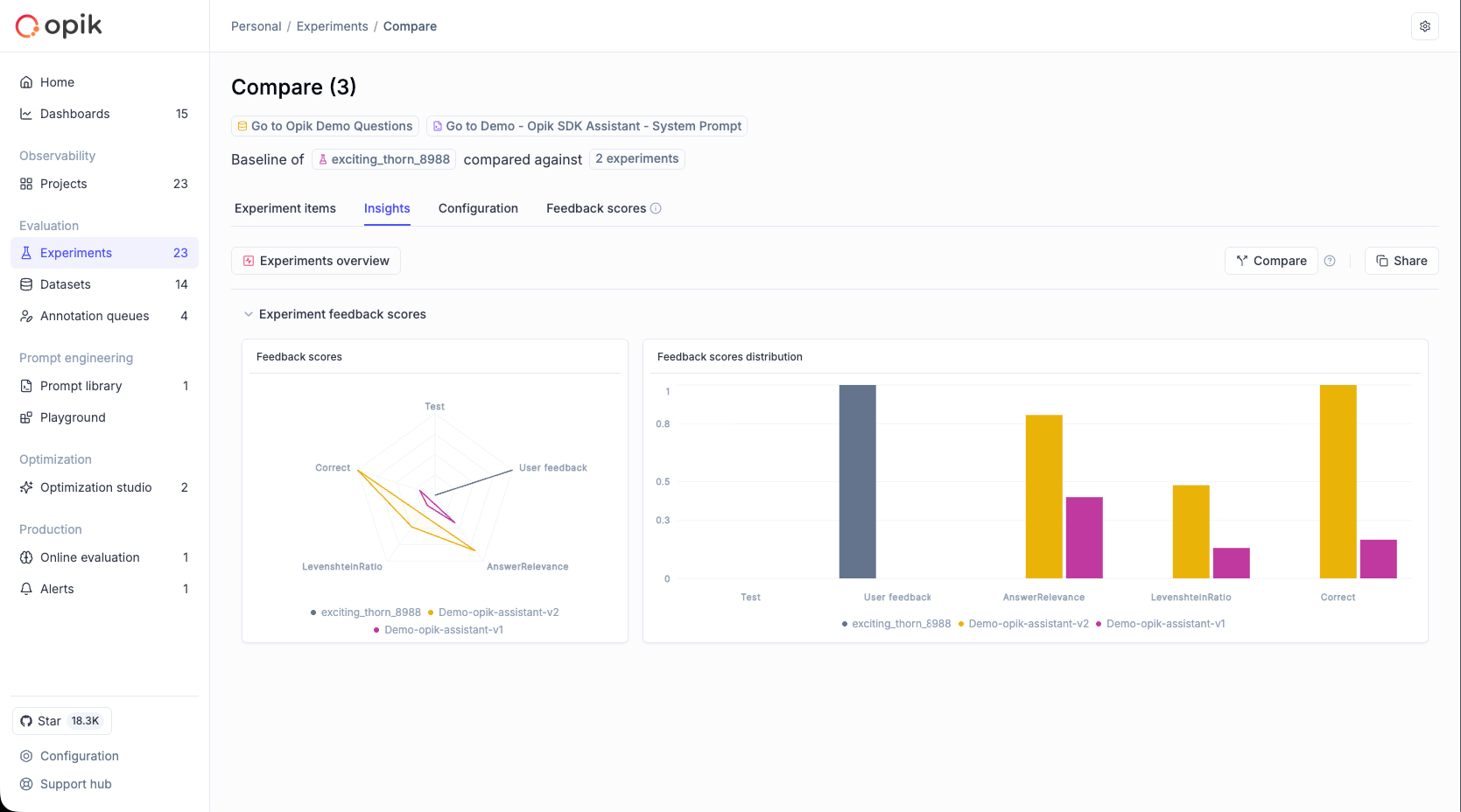
Task: Select the Optimization studio icon
Action: pyautogui.click(x=25, y=487)
